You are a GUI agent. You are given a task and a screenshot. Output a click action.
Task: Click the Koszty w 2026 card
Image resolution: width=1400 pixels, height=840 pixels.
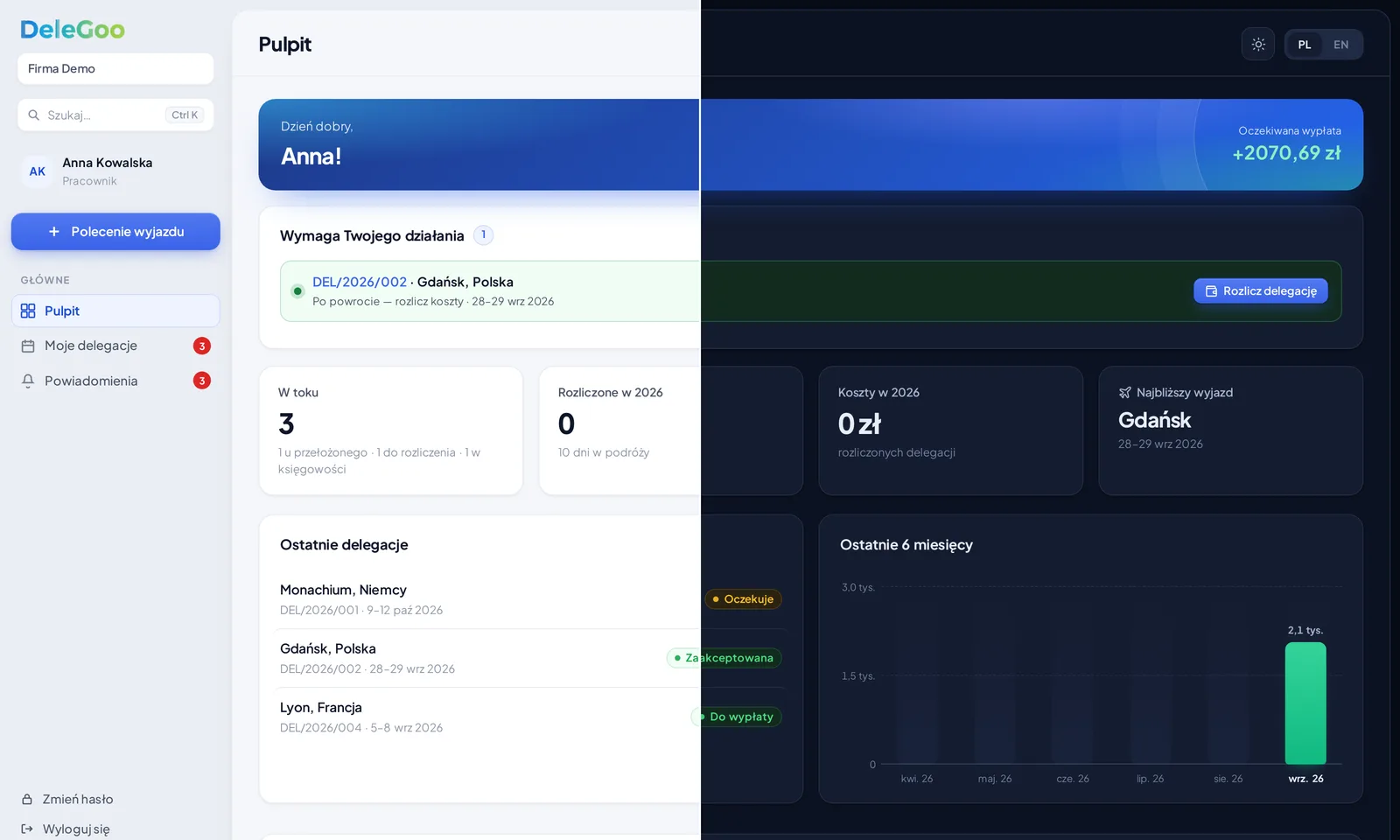(951, 430)
